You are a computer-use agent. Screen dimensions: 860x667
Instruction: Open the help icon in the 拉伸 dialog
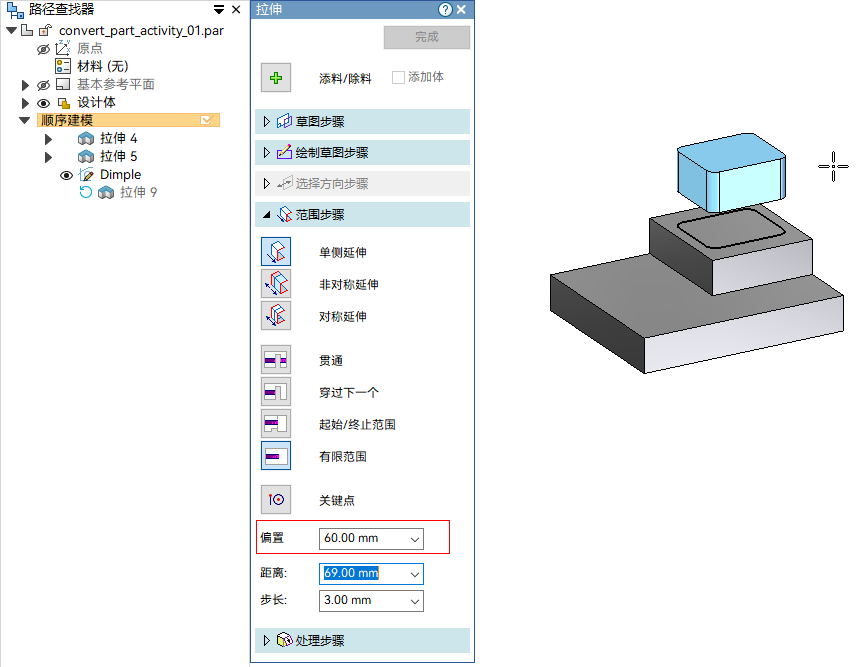(x=445, y=9)
